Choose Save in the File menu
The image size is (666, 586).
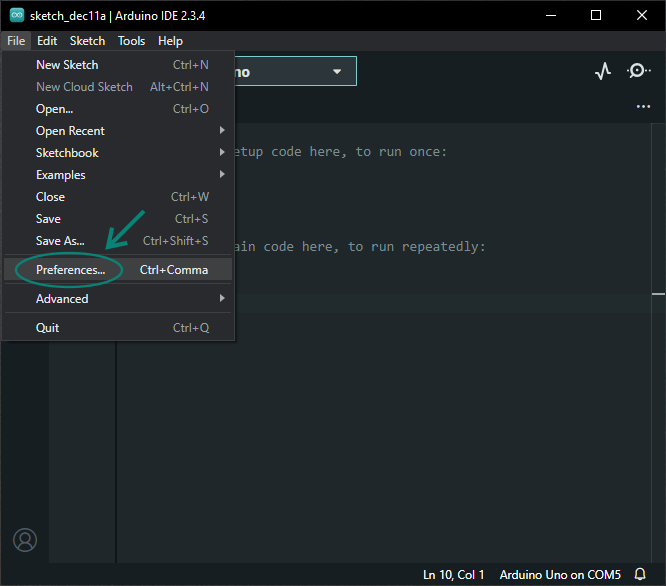coord(118,219)
